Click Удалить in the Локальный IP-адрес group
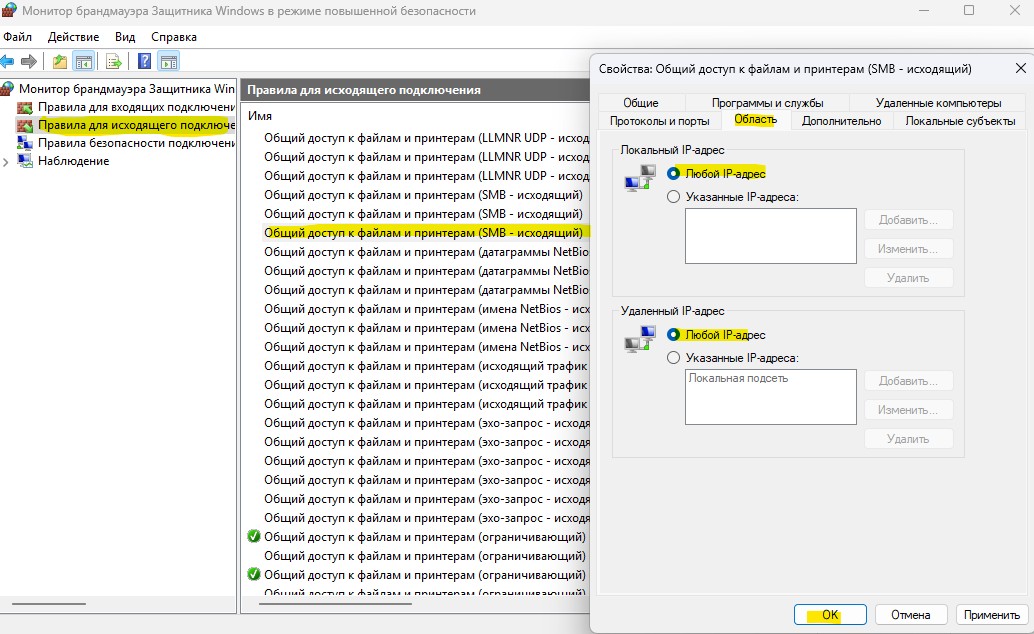The image size is (1034, 634). [x=908, y=278]
